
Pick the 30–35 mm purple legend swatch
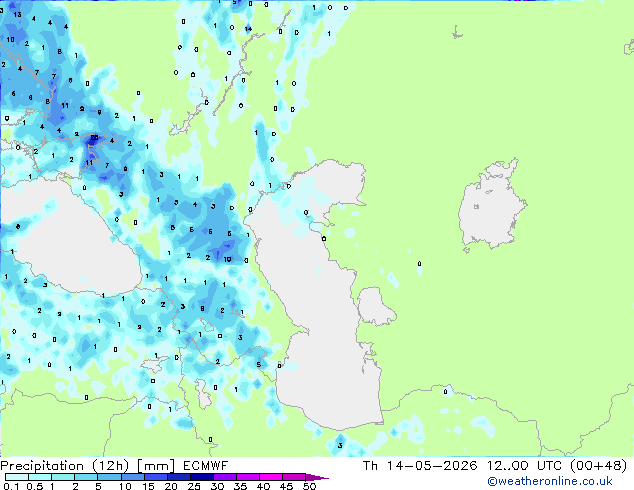(225, 477)
